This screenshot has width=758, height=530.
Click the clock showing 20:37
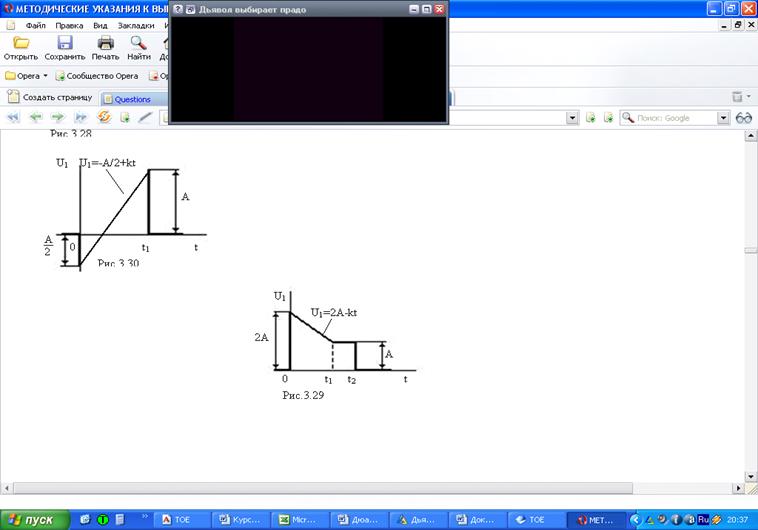click(737, 520)
